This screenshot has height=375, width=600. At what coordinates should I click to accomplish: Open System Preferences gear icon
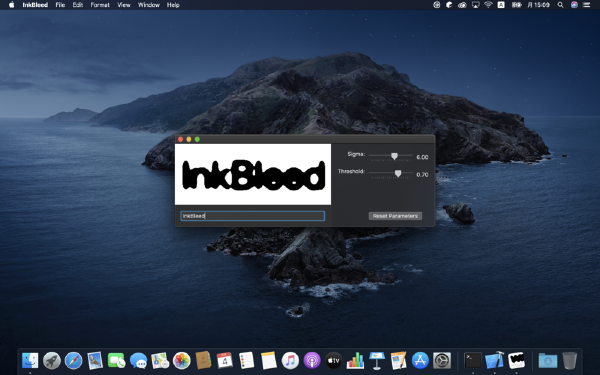(442, 360)
